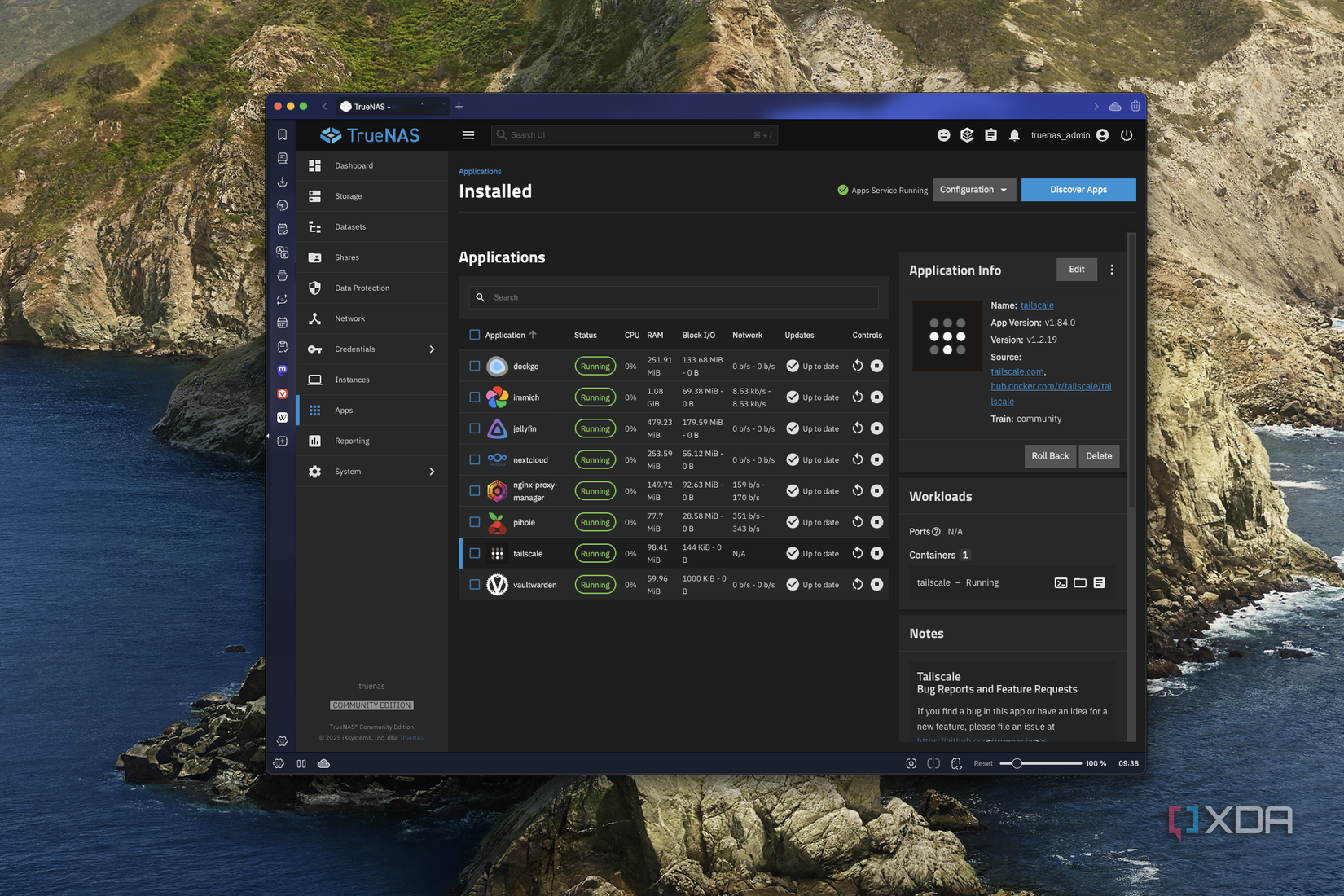1344x896 pixels.
Task: Click the power button icon
Action: (x=1127, y=135)
